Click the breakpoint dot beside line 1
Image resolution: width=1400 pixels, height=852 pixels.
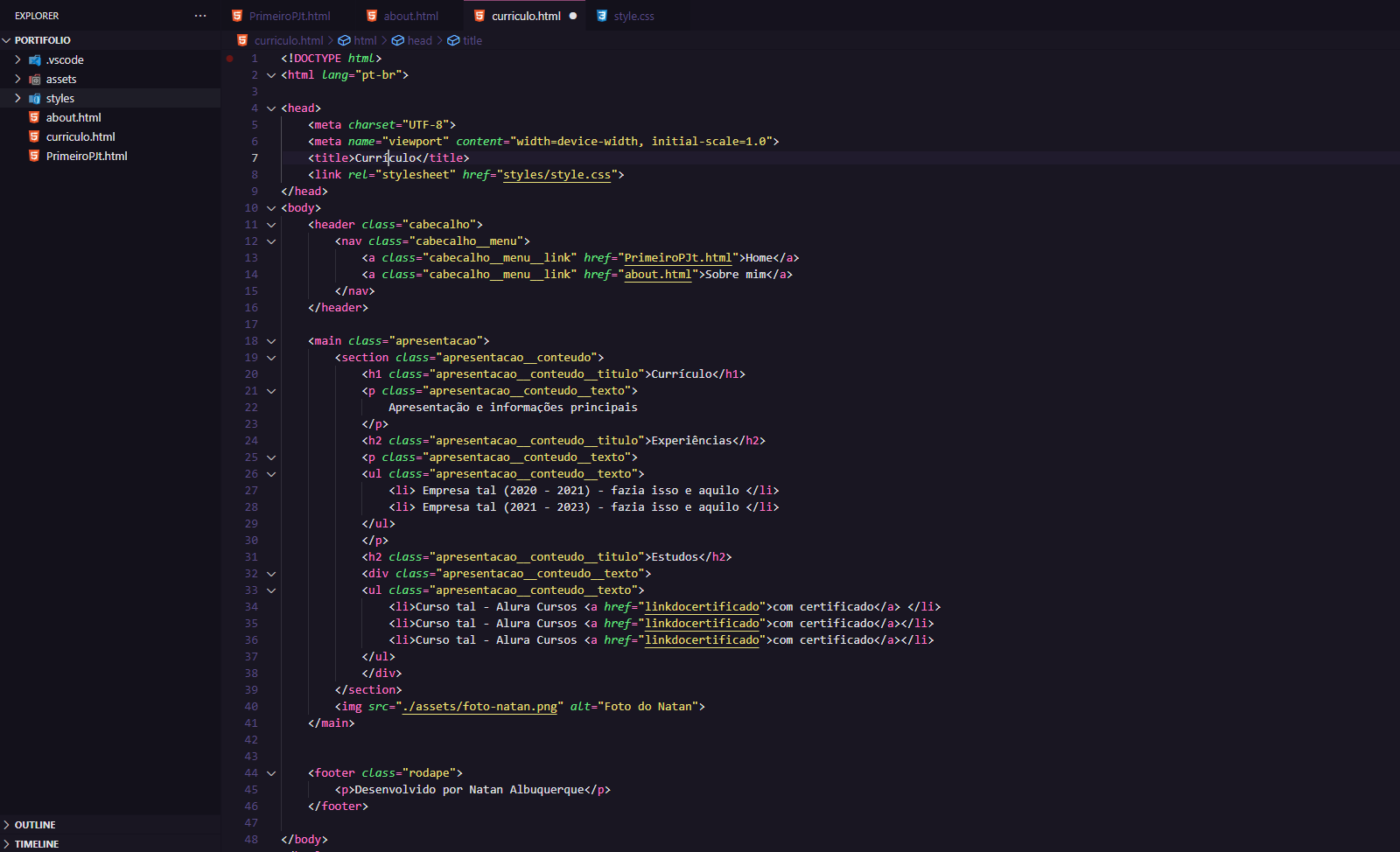[x=229, y=59]
